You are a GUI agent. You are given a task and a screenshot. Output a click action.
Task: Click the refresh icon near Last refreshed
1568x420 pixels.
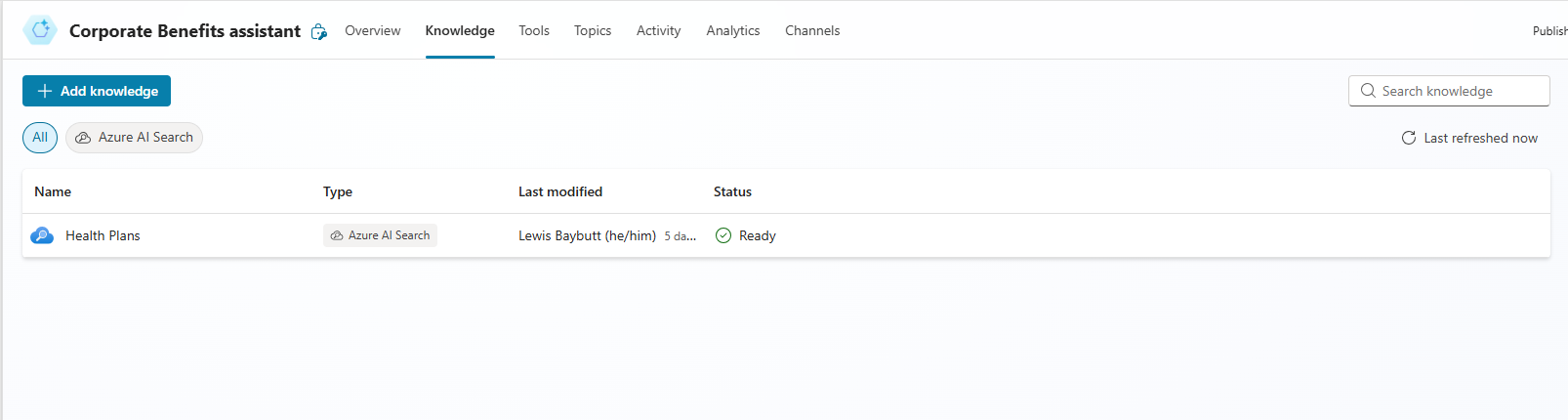tap(1409, 138)
